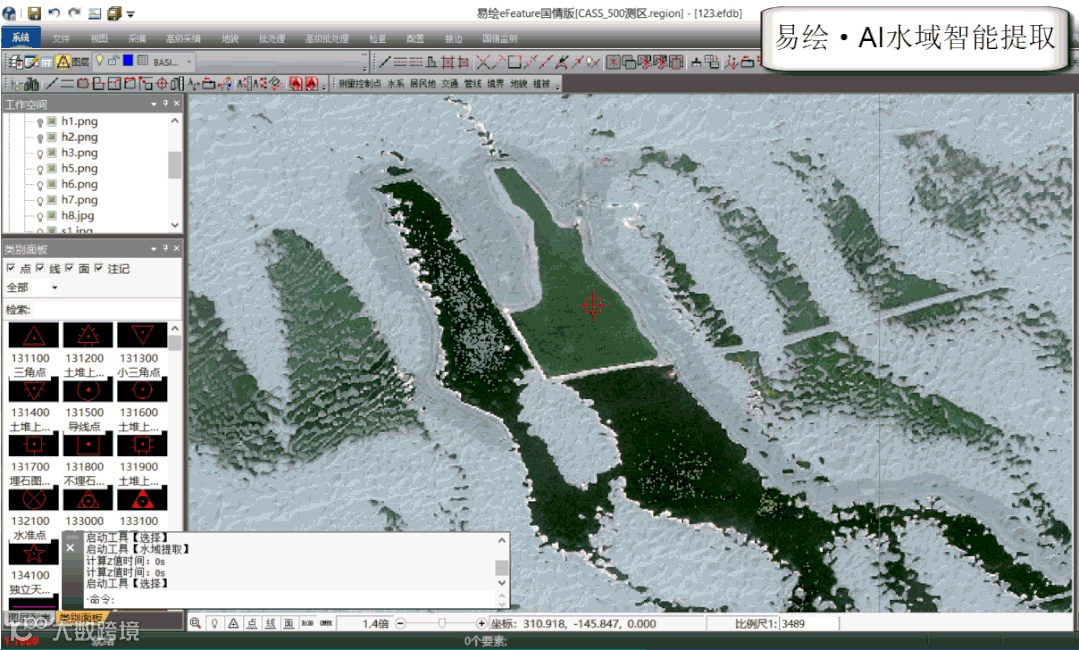Toggle visibility bulb for h6.png
This screenshot has width=1079, height=650.
tap(40, 185)
